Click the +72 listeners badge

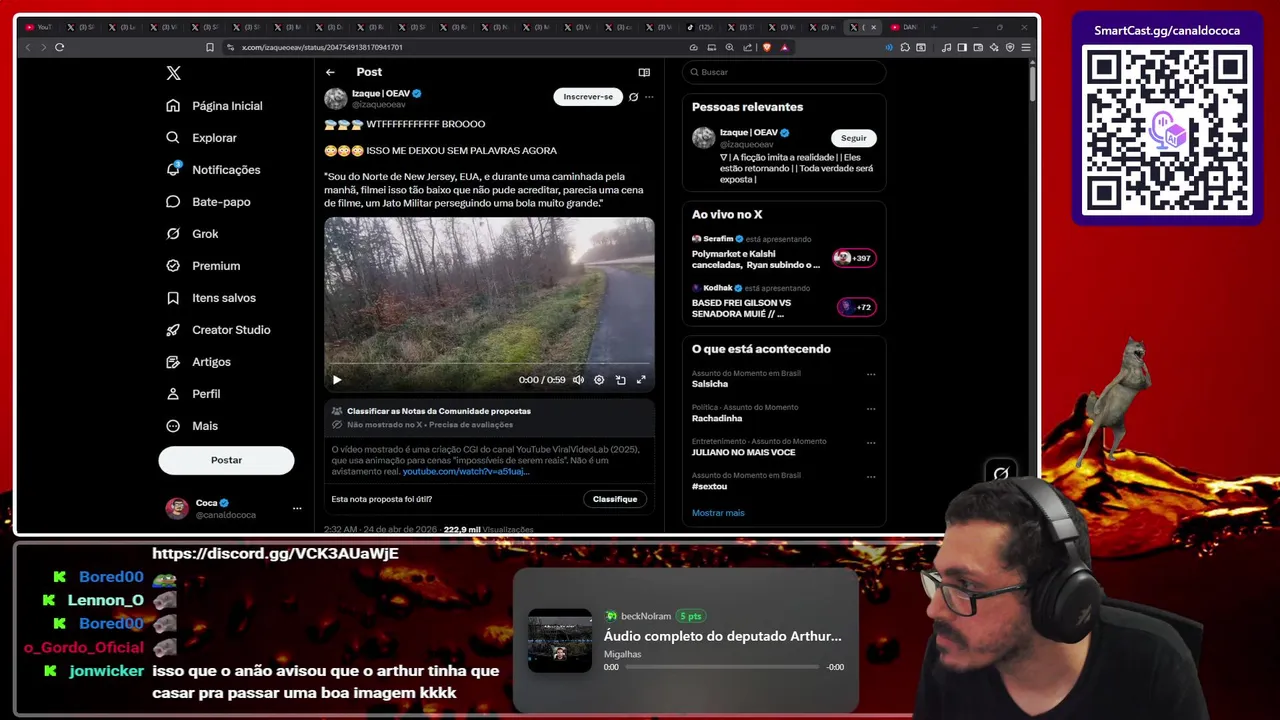(x=857, y=307)
